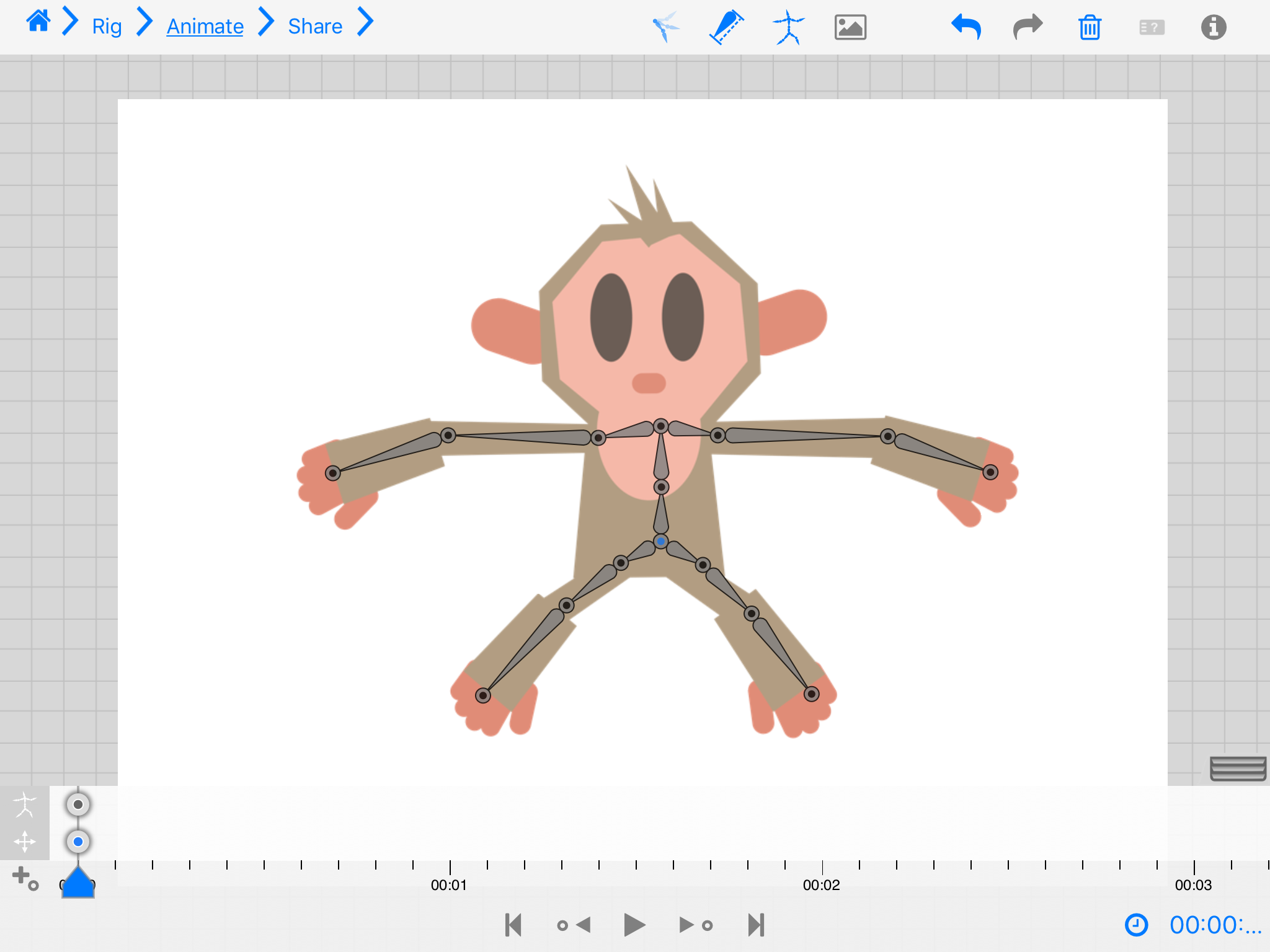Select the dragonfly onion-skin tool icon
This screenshot has height=952, width=1270.
pyautogui.click(x=666, y=27)
